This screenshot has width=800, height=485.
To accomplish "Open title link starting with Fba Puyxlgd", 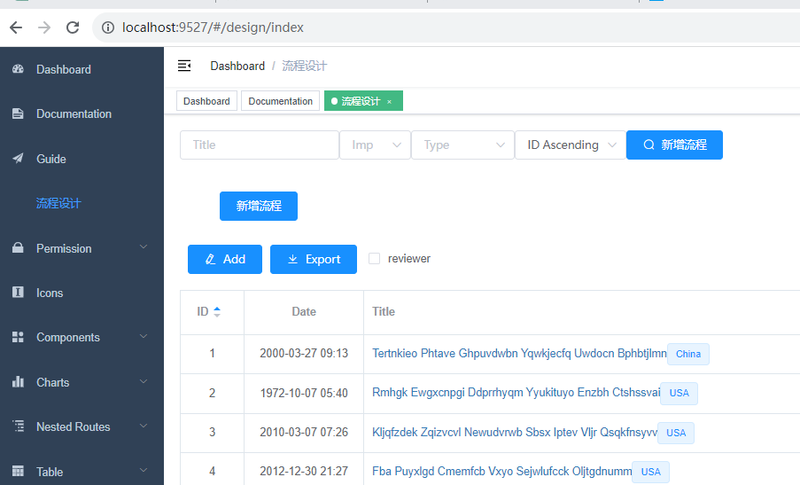I will coord(502,471).
